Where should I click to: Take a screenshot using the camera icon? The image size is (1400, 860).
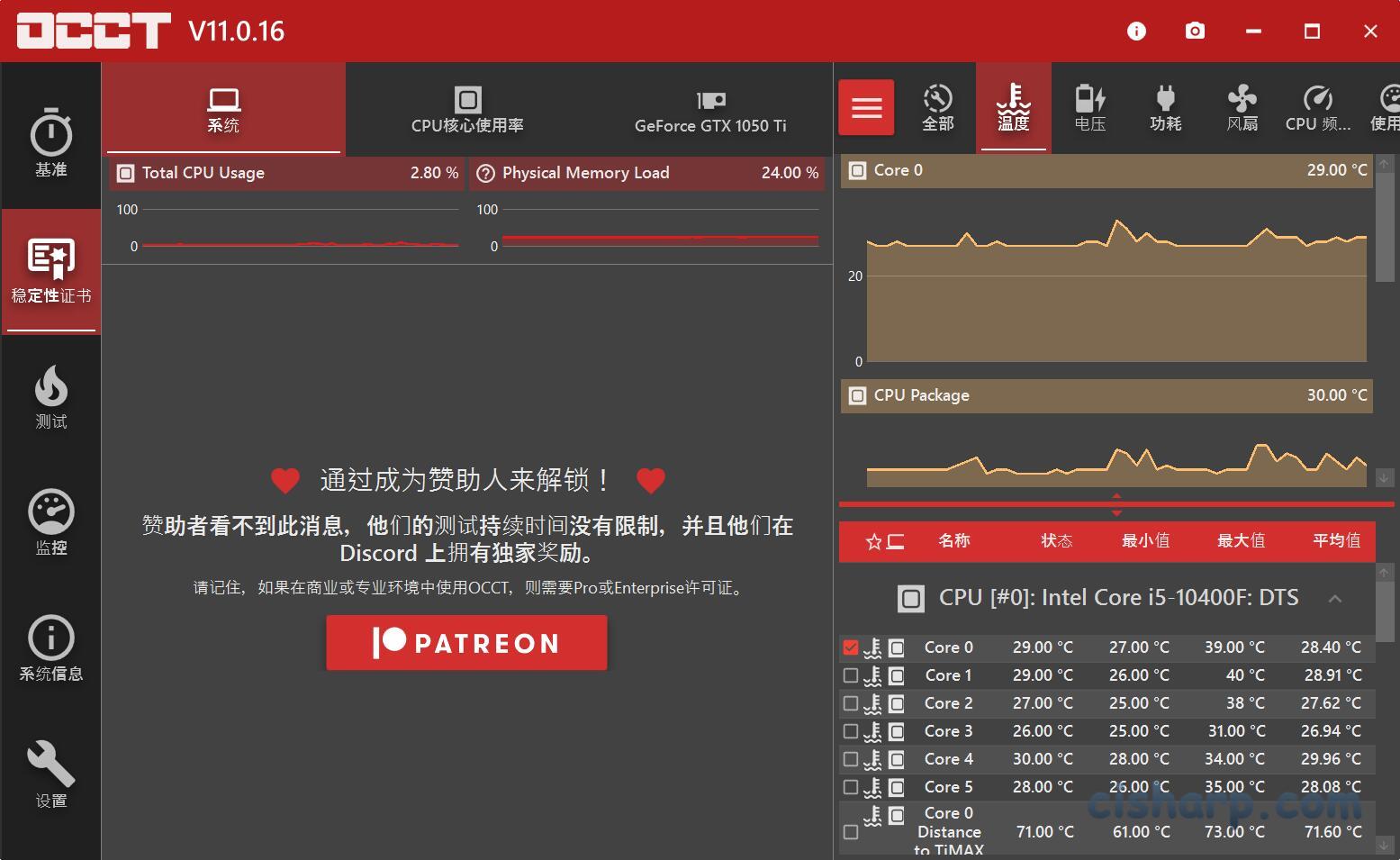point(1195,31)
